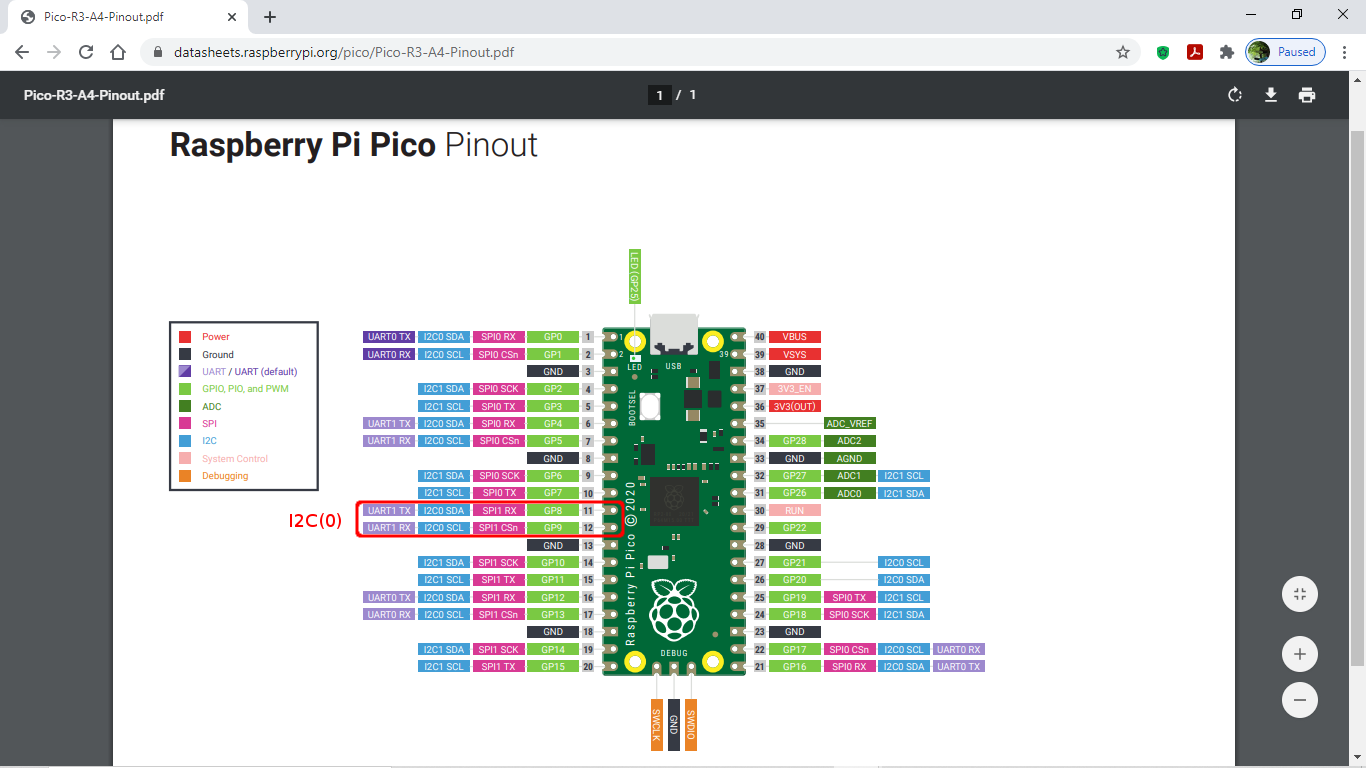This screenshot has width=1366, height=768.
Task: Open the Paused profile button
Action: click(x=1286, y=52)
